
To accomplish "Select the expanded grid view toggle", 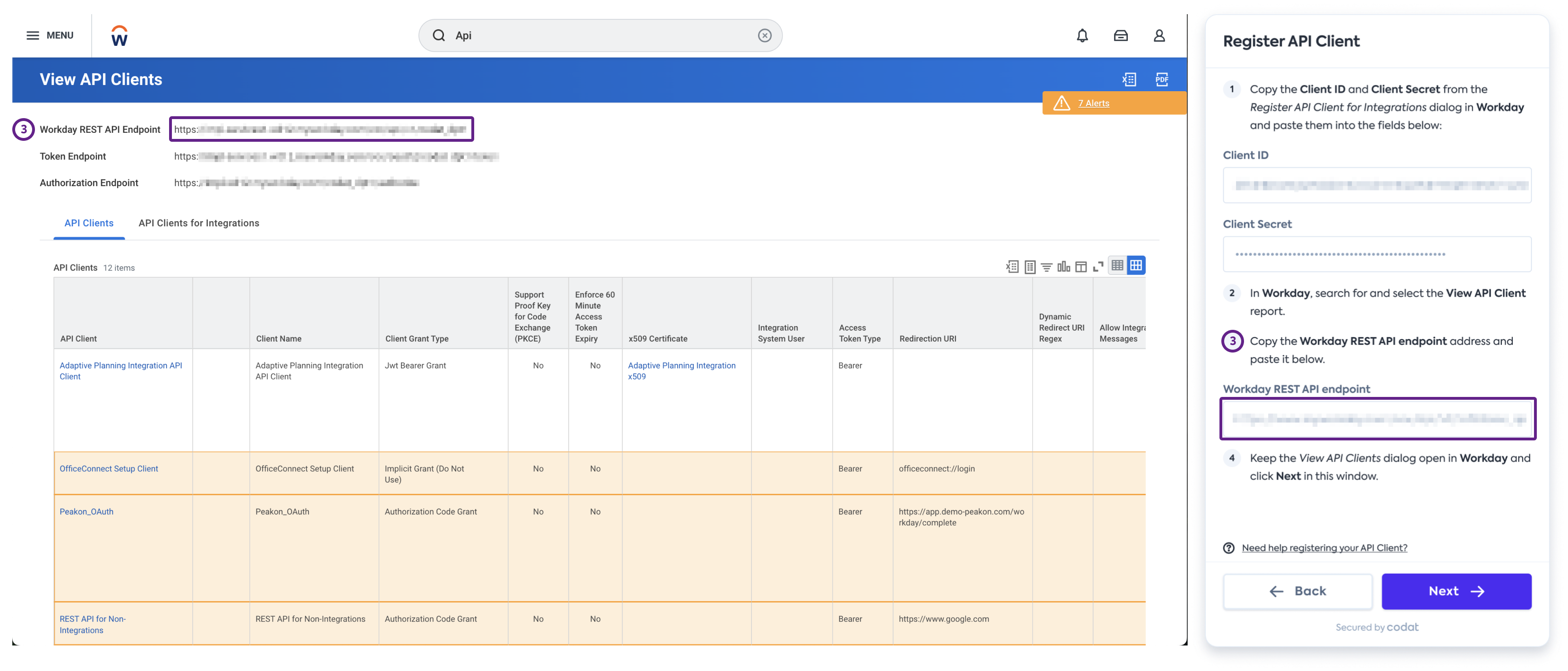I will point(1136,266).
